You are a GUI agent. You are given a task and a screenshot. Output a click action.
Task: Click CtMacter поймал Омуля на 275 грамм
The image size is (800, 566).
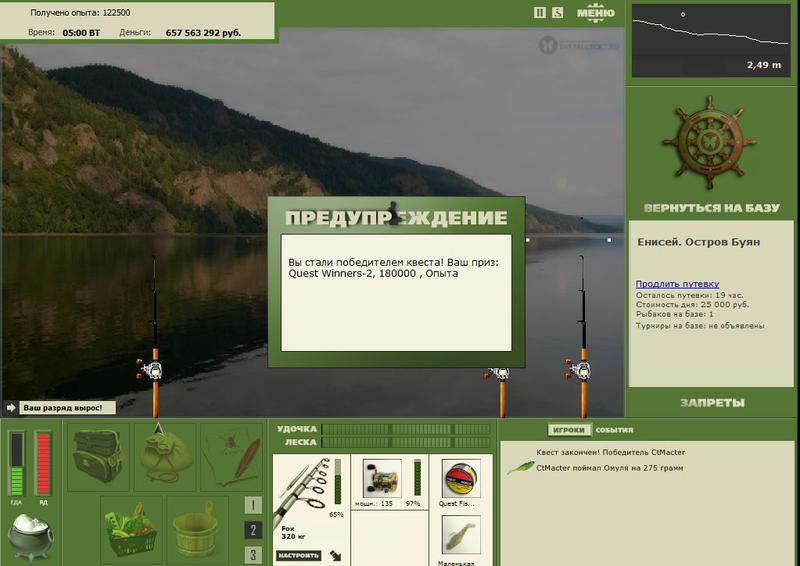click(x=609, y=467)
